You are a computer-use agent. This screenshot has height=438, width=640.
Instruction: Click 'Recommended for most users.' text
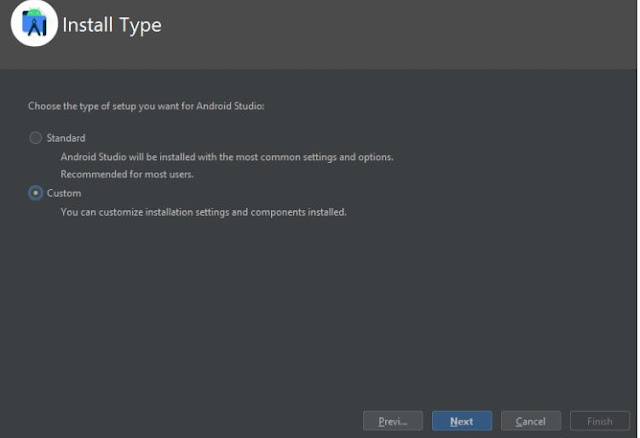[127, 174]
